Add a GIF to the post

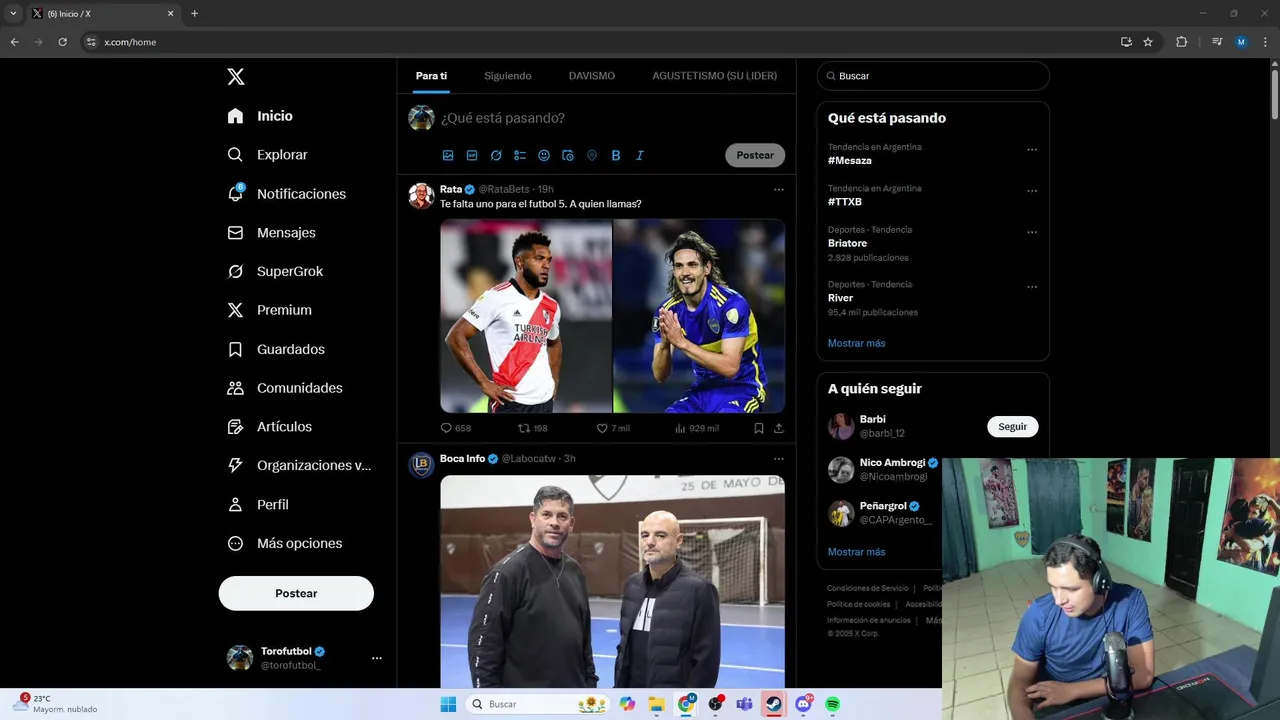click(x=472, y=155)
